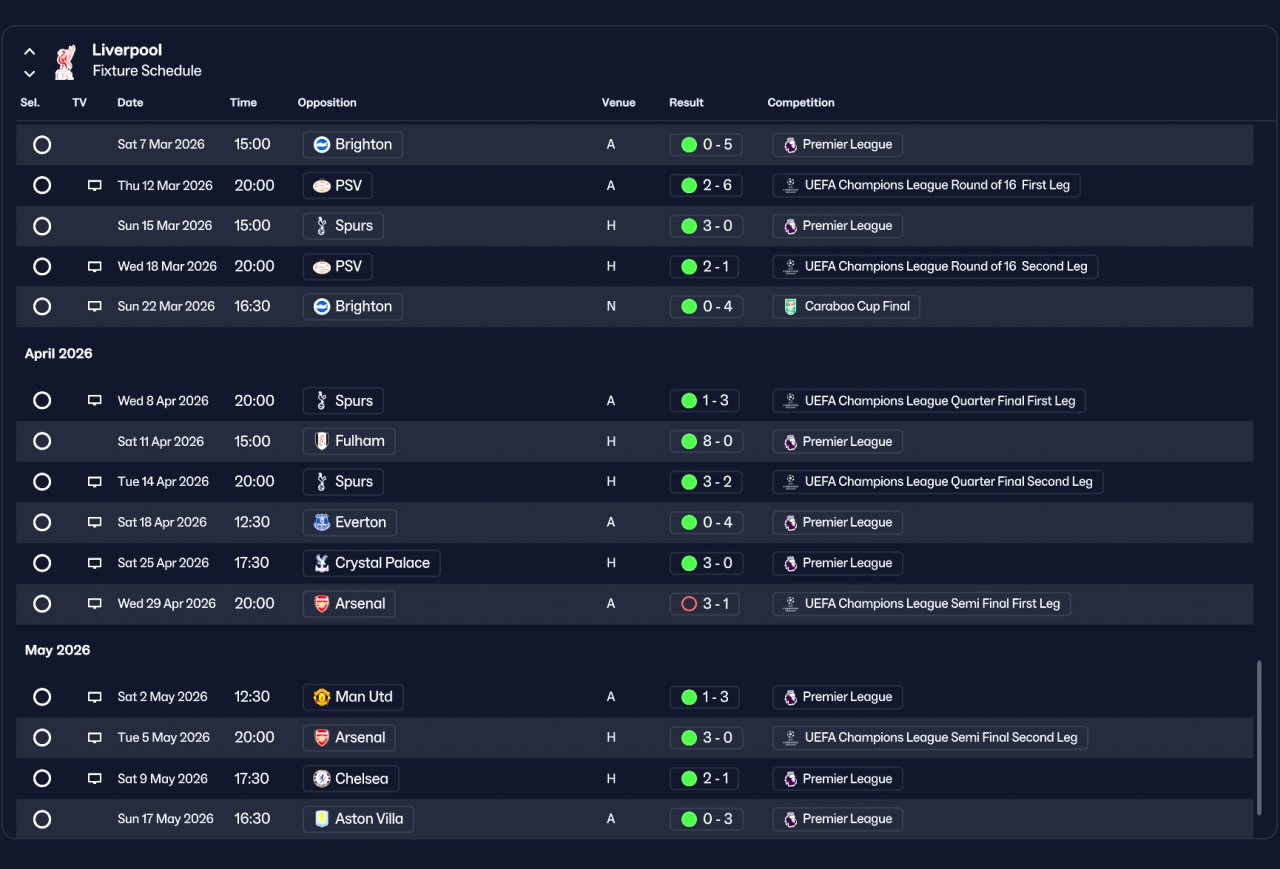
Task: Click the TV icon for the 12 Mar PSV match
Action: tap(95, 185)
